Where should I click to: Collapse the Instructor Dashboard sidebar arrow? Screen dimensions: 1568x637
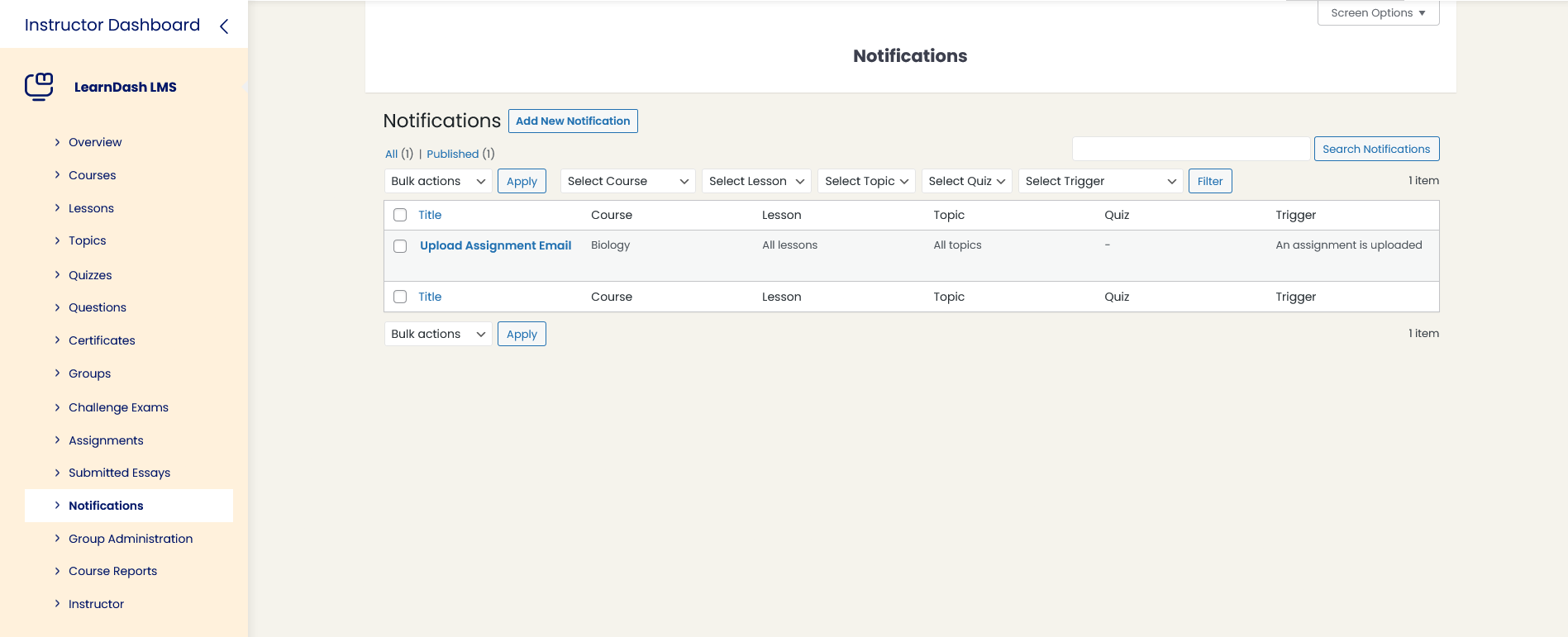click(x=224, y=26)
